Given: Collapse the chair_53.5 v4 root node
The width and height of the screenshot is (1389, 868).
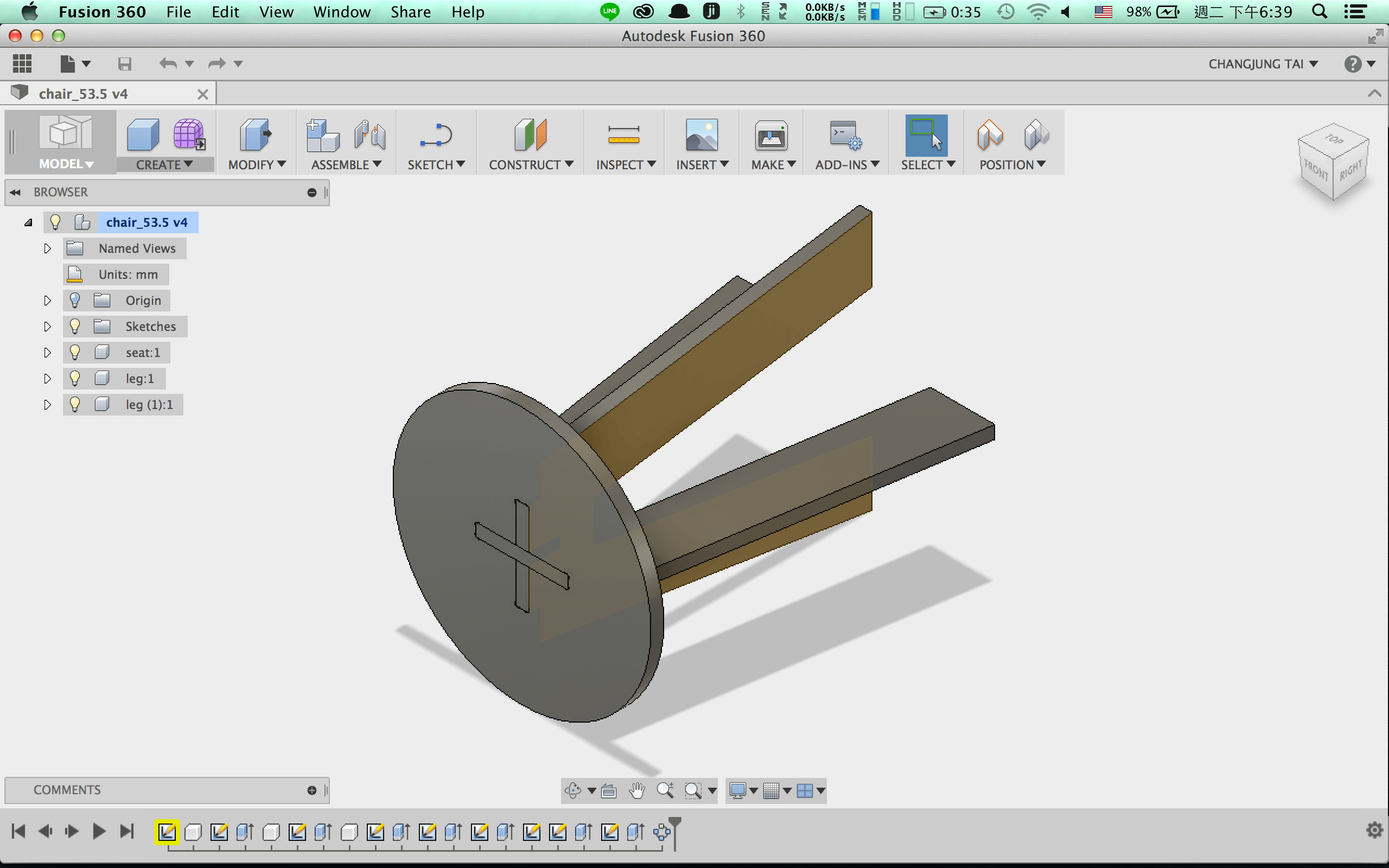Looking at the screenshot, I should click(x=28, y=223).
